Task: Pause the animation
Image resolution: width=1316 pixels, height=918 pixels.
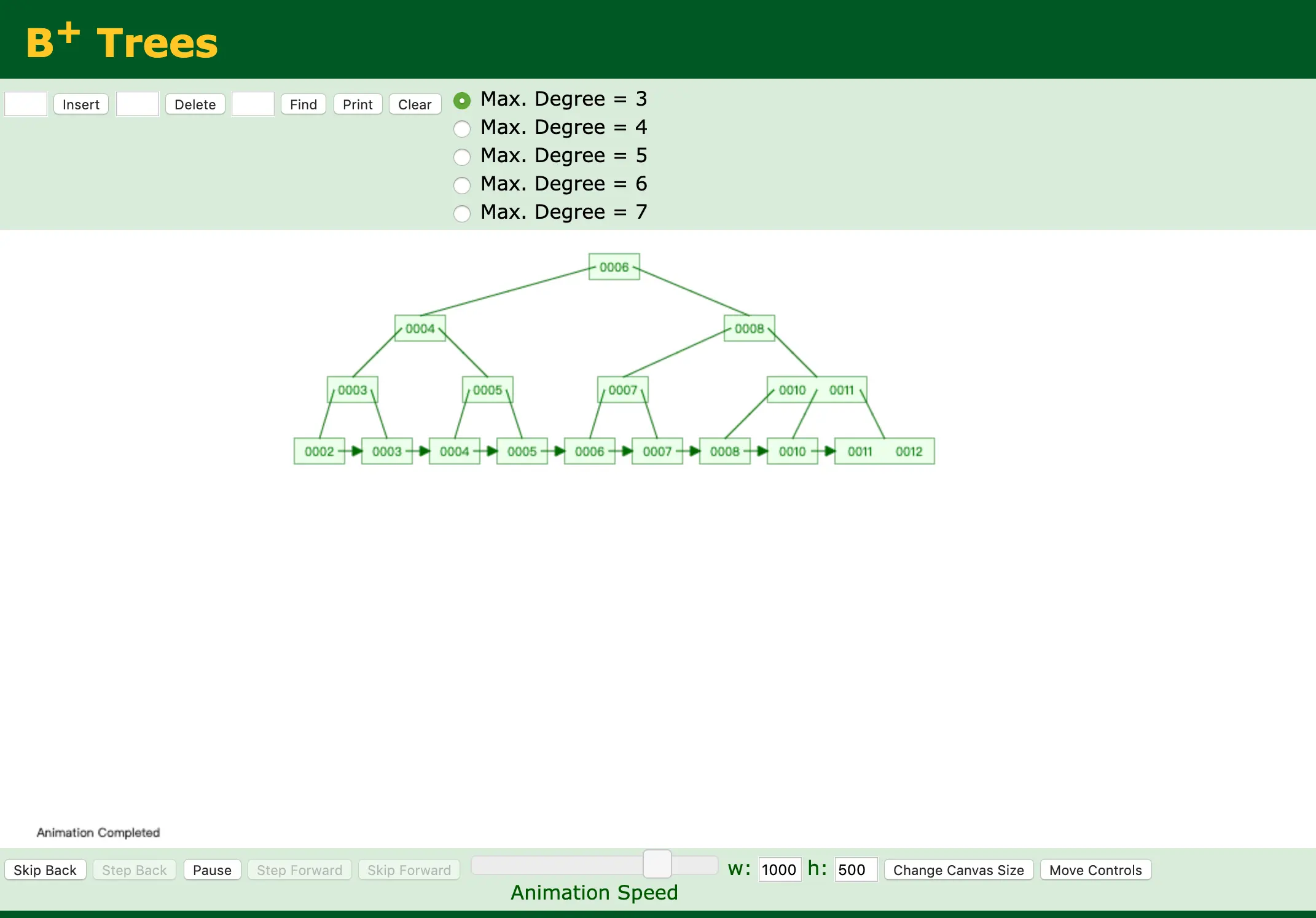Action: pyautogui.click(x=212, y=870)
